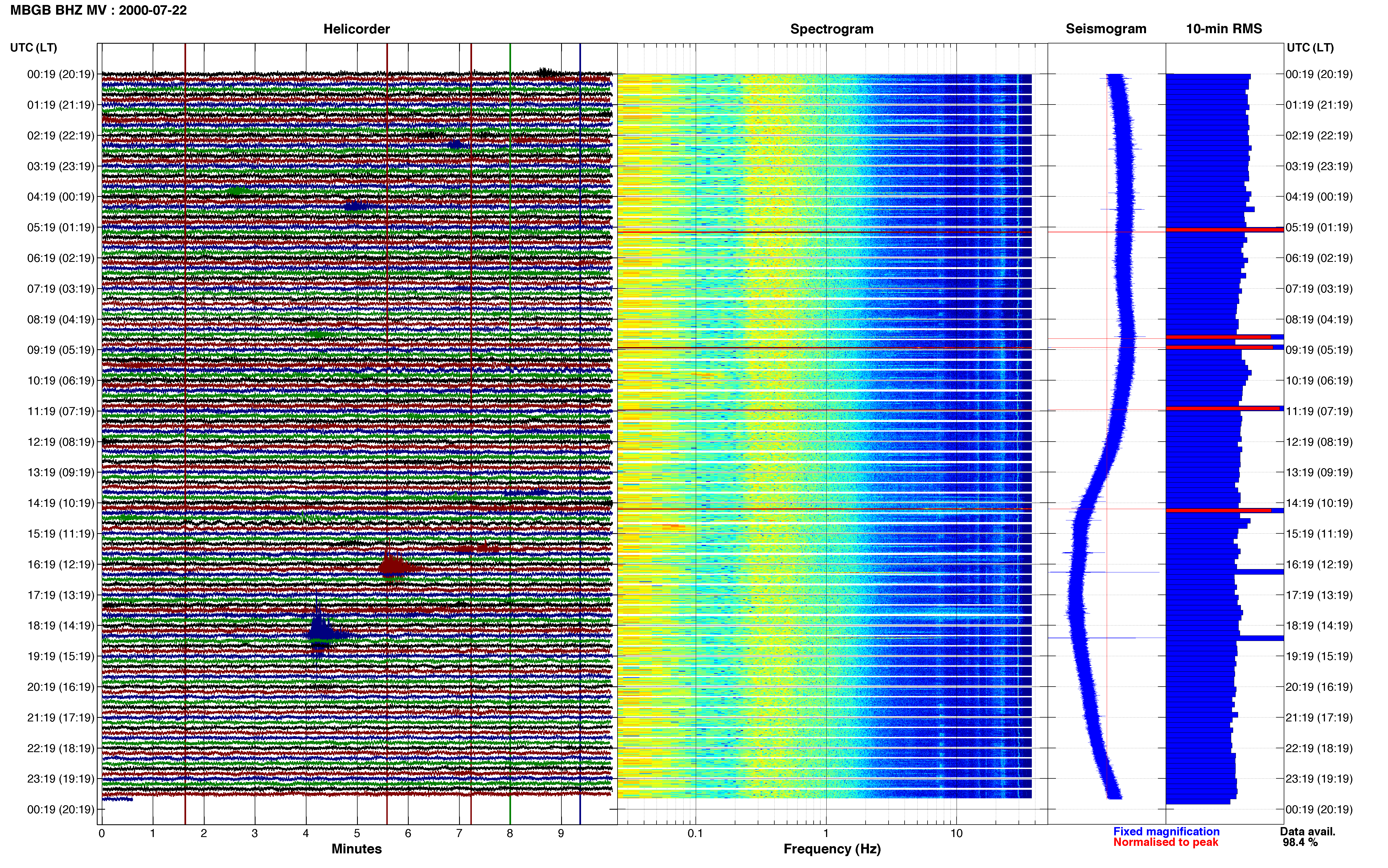The image size is (1388, 868).
Task: Click the Minutes axis label
Action: click(x=356, y=848)
